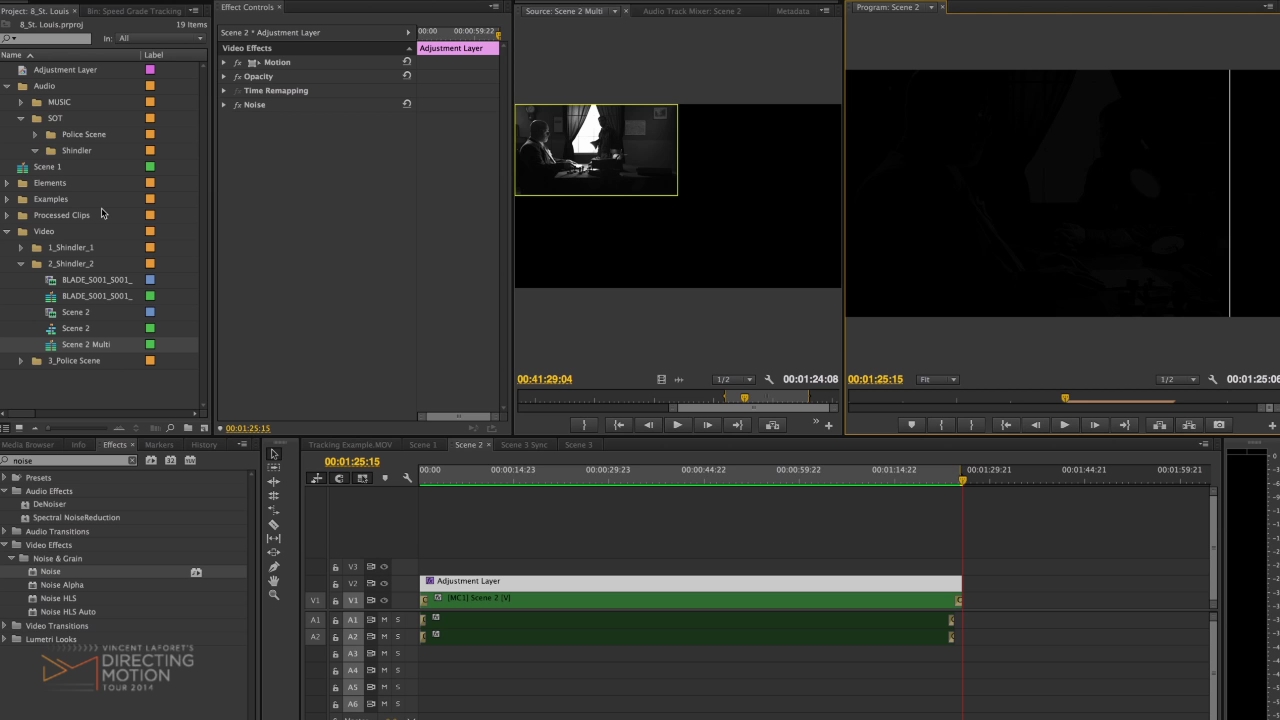The width and height of the screenshot is (1280, 720).
Task: Select the Pen tool in tools panel
Action: click(x=274, y=567)
